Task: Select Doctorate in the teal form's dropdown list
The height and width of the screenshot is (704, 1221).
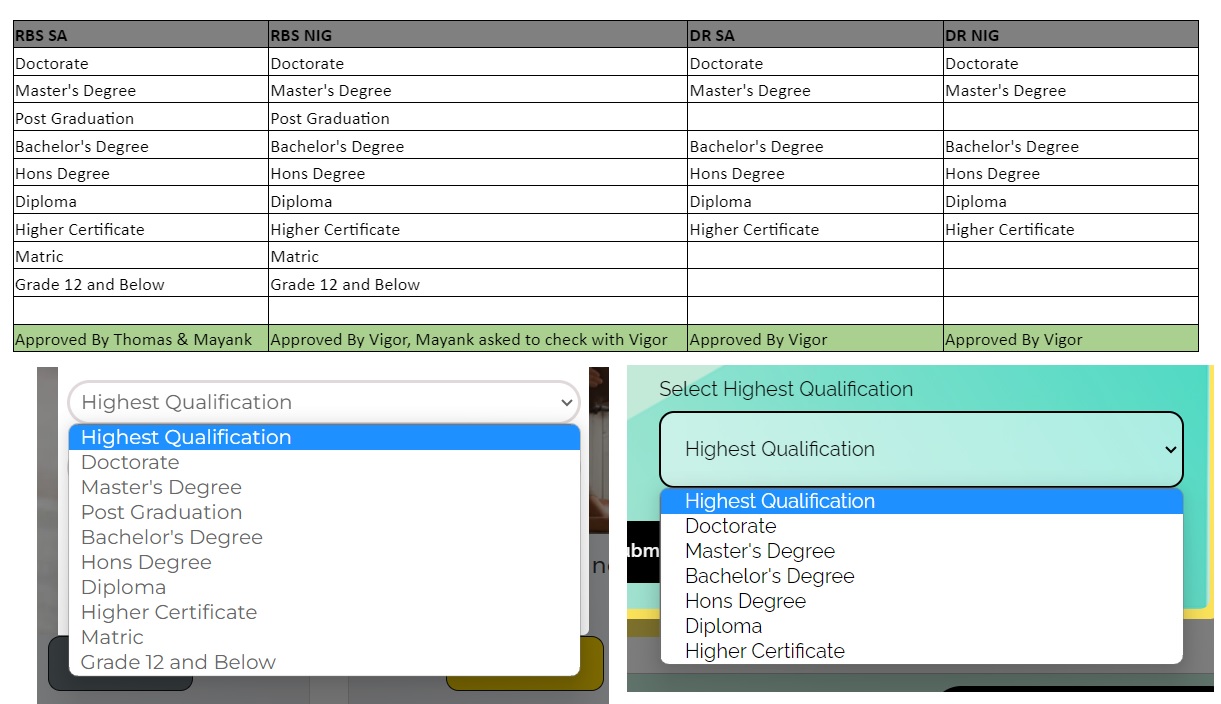Action: (x=730, y=526)
